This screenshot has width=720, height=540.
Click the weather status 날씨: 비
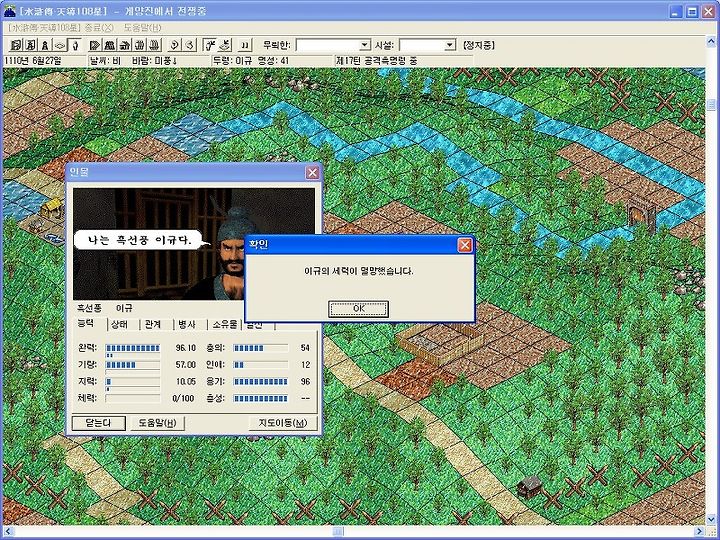pyautogui.click(x=106, y=61)
